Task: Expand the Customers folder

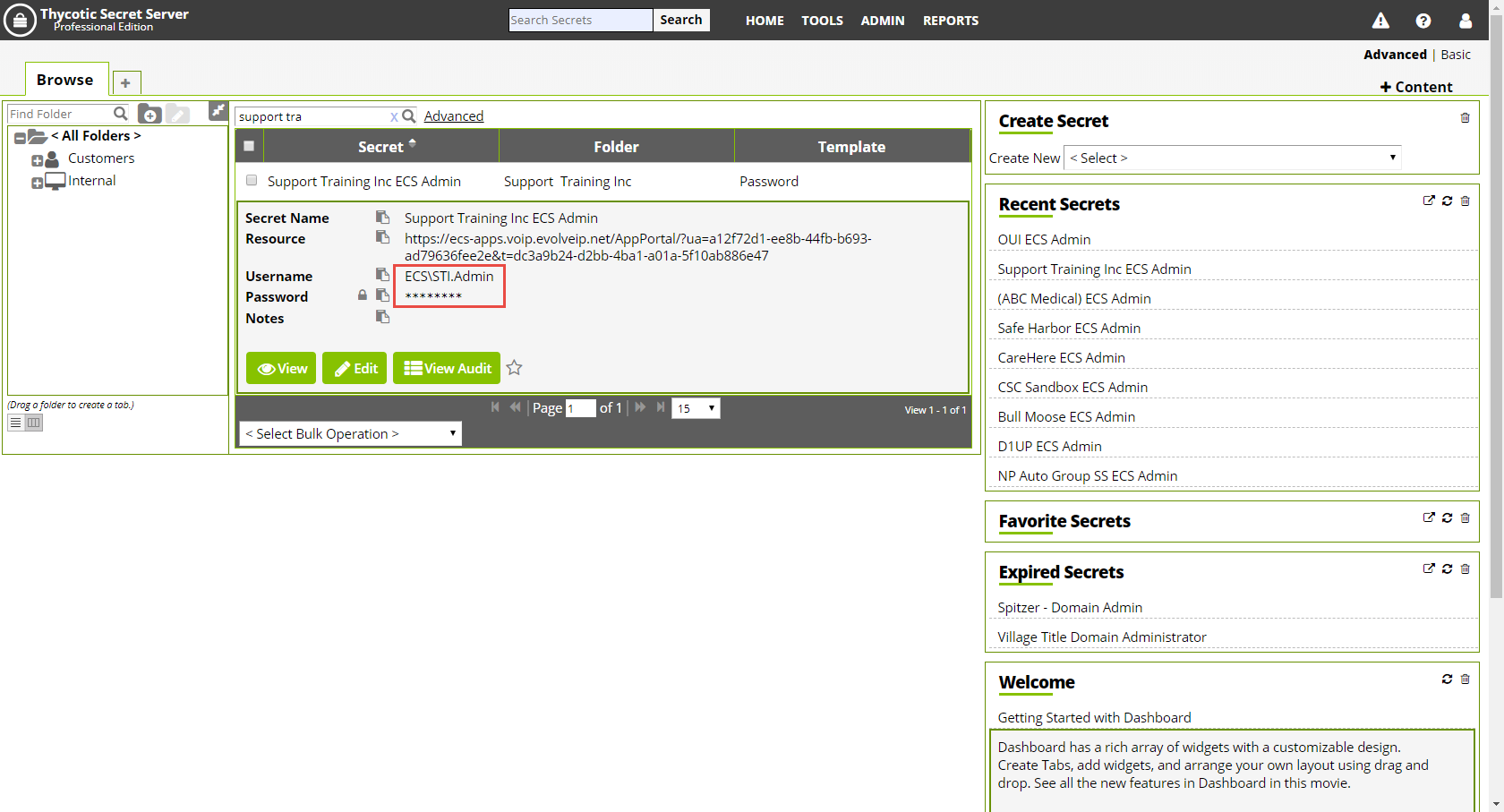Action: (38, 160)
